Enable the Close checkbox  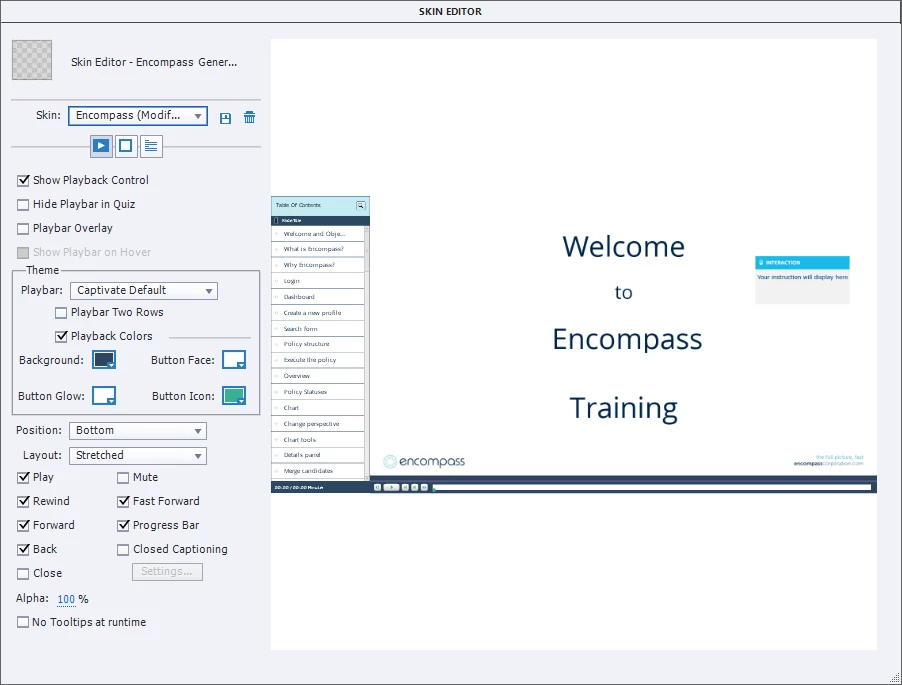(23, 573)
